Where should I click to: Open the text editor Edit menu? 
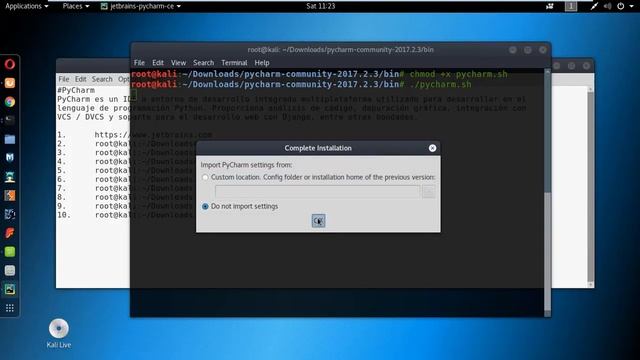[80, 79]
